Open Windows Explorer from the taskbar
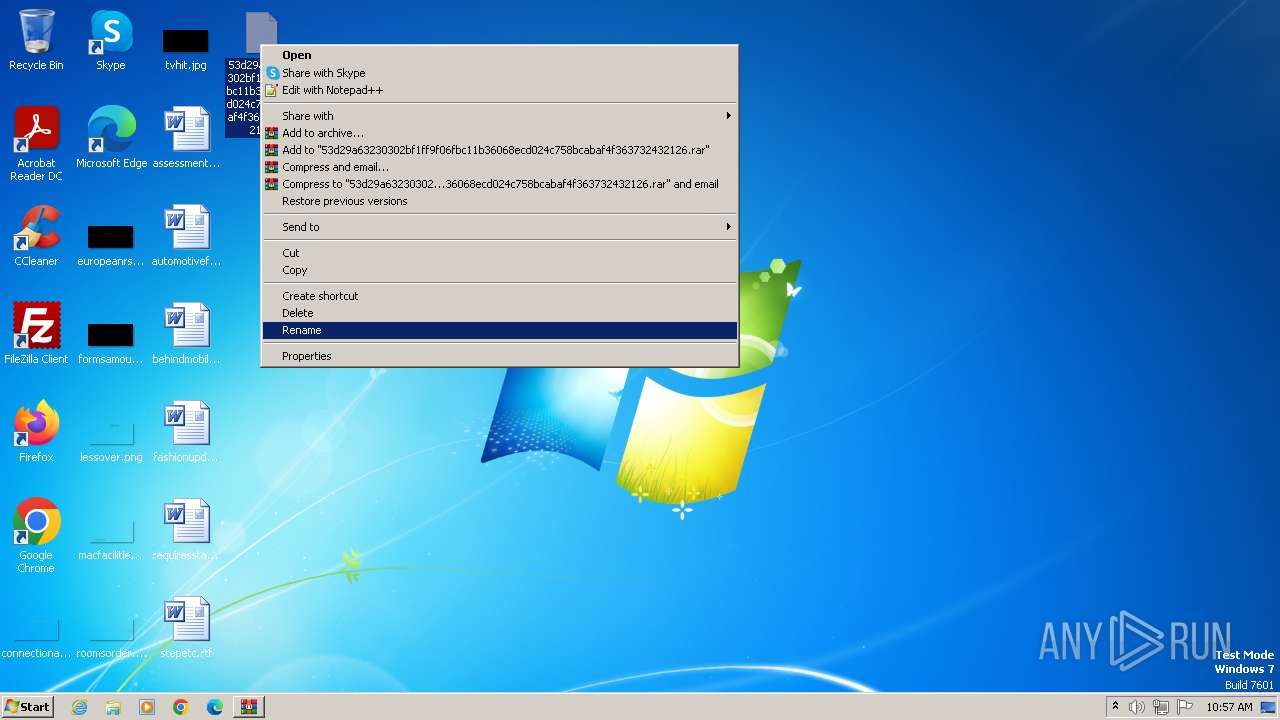This screenshot has width=1280, height=720. [113, 707]
